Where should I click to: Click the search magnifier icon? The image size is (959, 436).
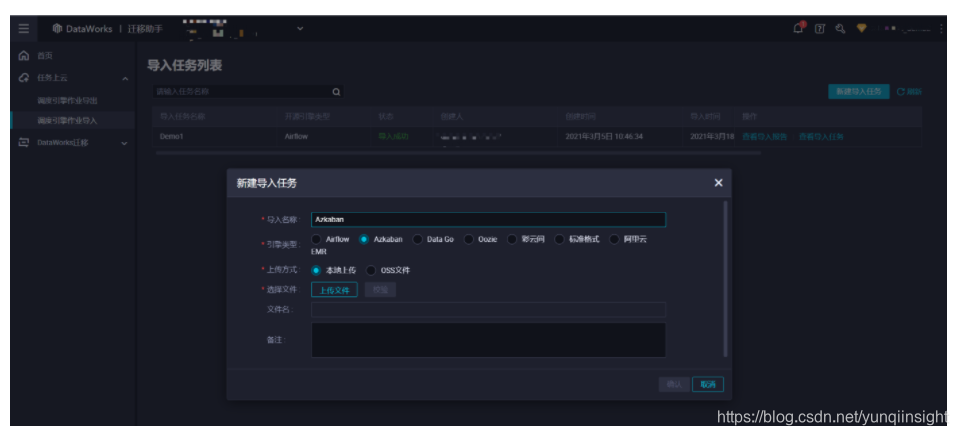pos(336,92)
